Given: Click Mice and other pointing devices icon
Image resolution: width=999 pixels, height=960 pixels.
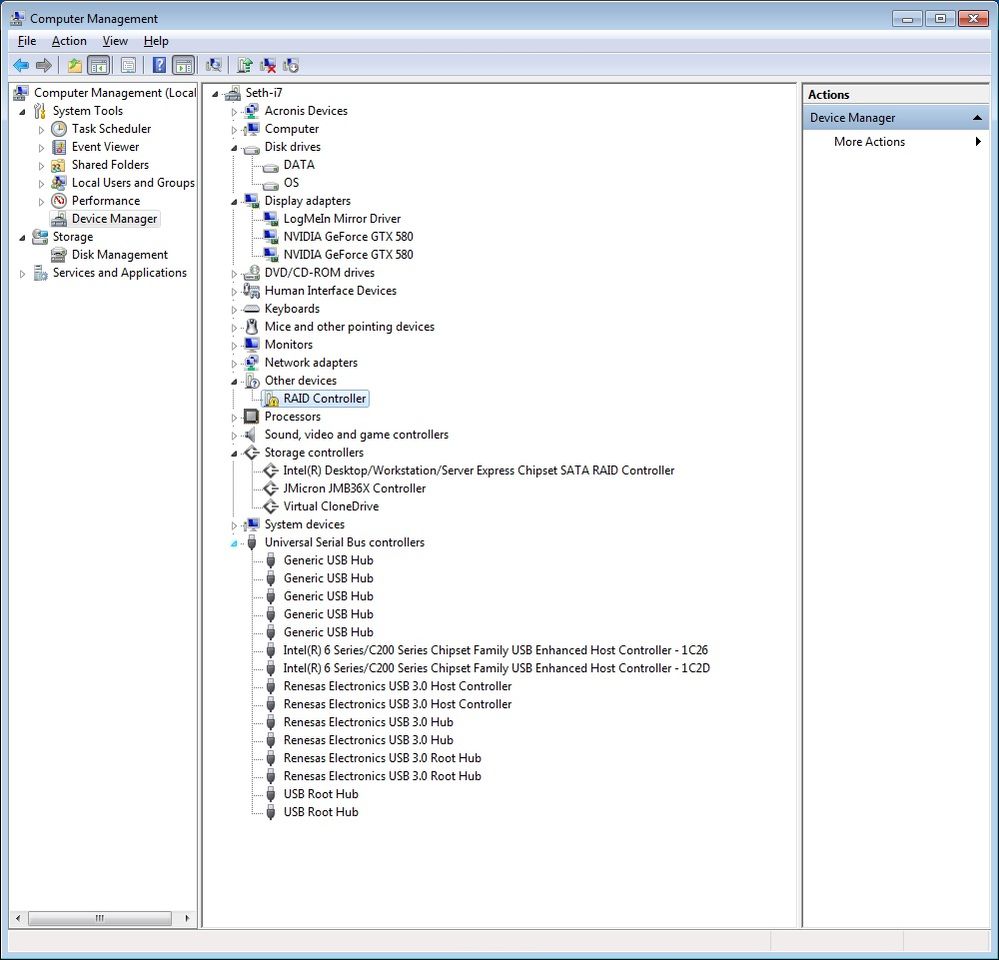Looking at the screenshot, I should [x=252, y=327].
